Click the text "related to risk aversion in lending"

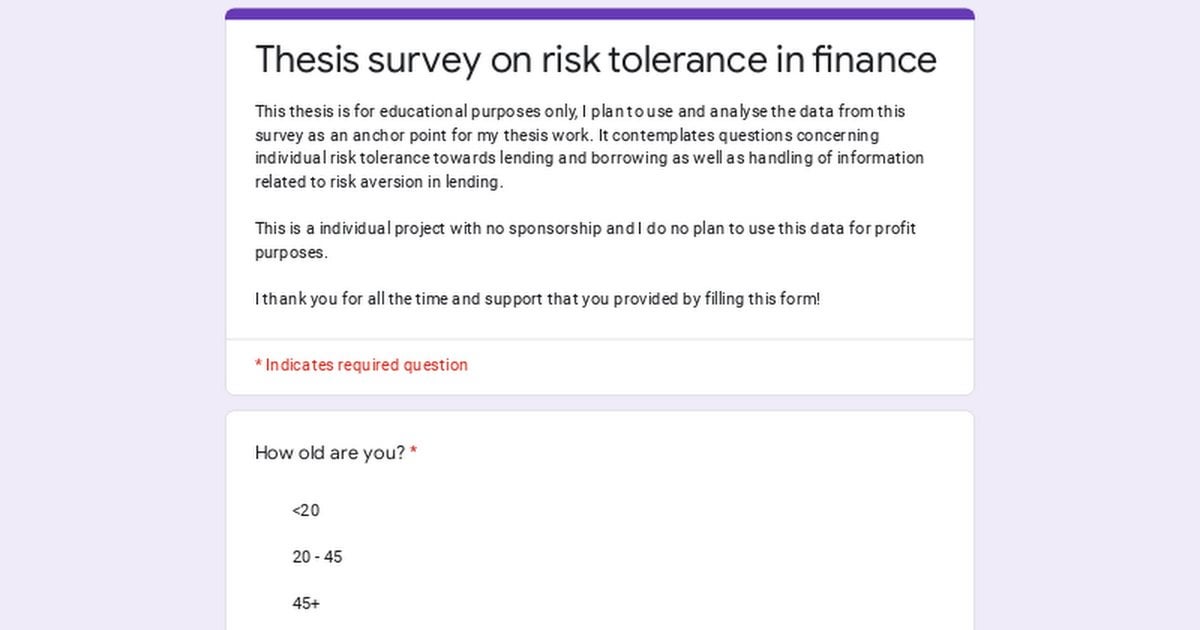pos(379,182)
